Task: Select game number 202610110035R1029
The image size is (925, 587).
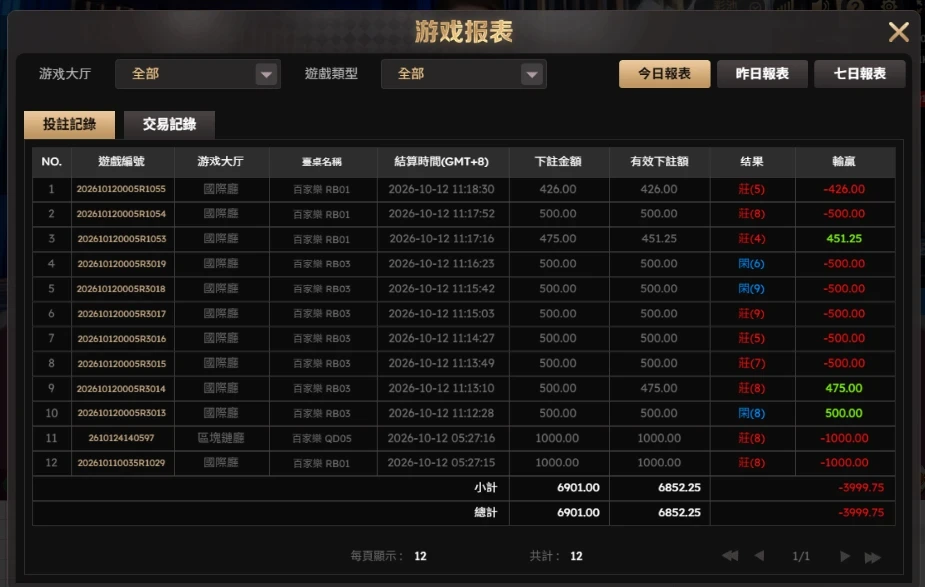Action: [122, 463]
